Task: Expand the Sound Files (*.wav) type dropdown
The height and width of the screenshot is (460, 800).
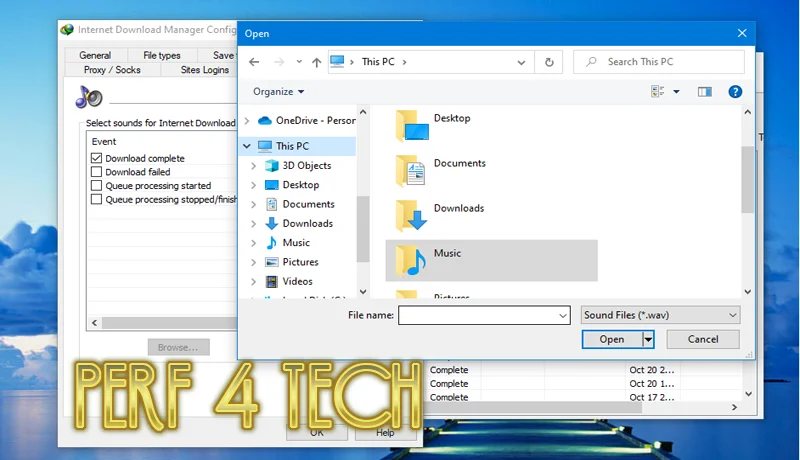Action: click(x=660, y=315)
